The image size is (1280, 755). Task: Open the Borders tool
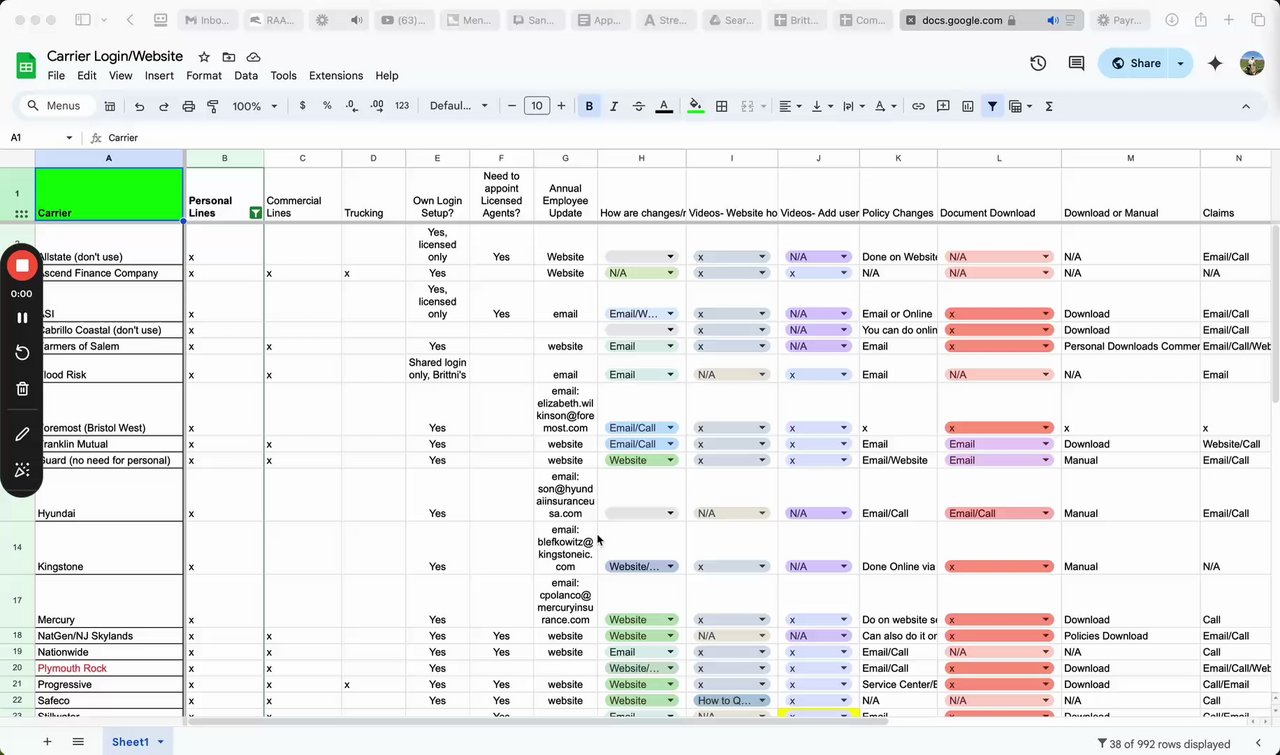(721, 106)
